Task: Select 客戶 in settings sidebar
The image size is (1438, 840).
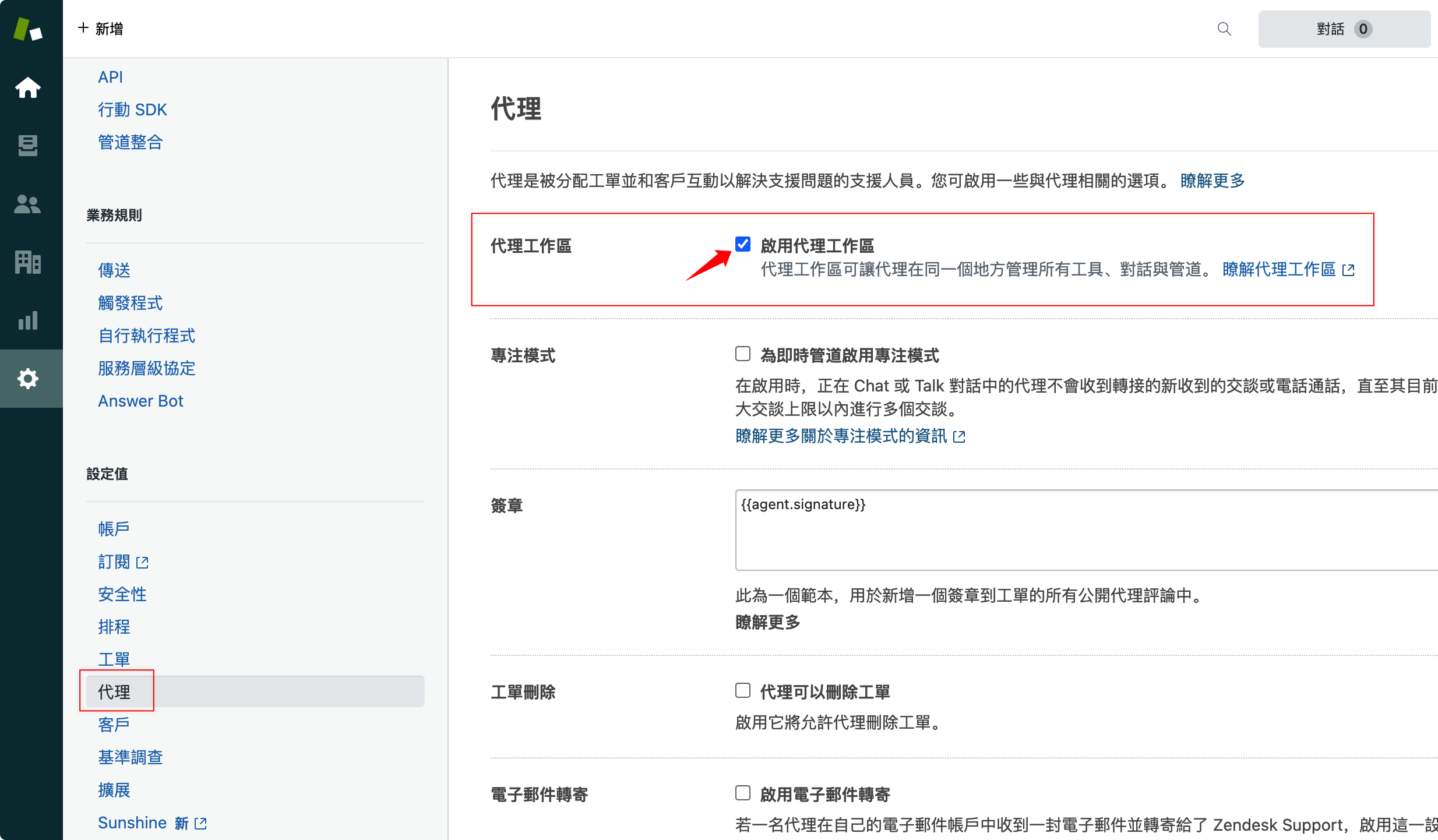Action: [114, 725]
